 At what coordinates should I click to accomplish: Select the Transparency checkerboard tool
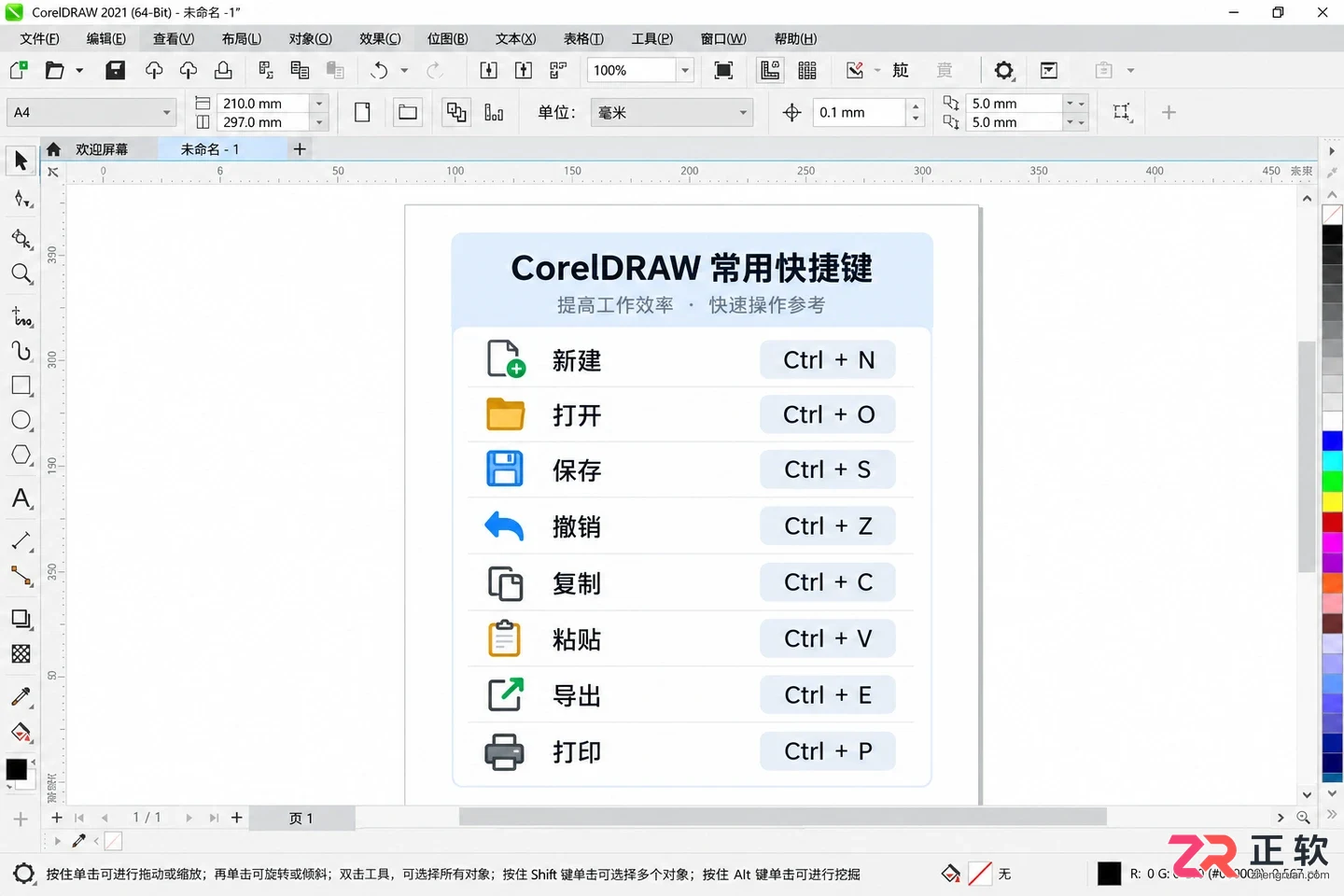21,654
